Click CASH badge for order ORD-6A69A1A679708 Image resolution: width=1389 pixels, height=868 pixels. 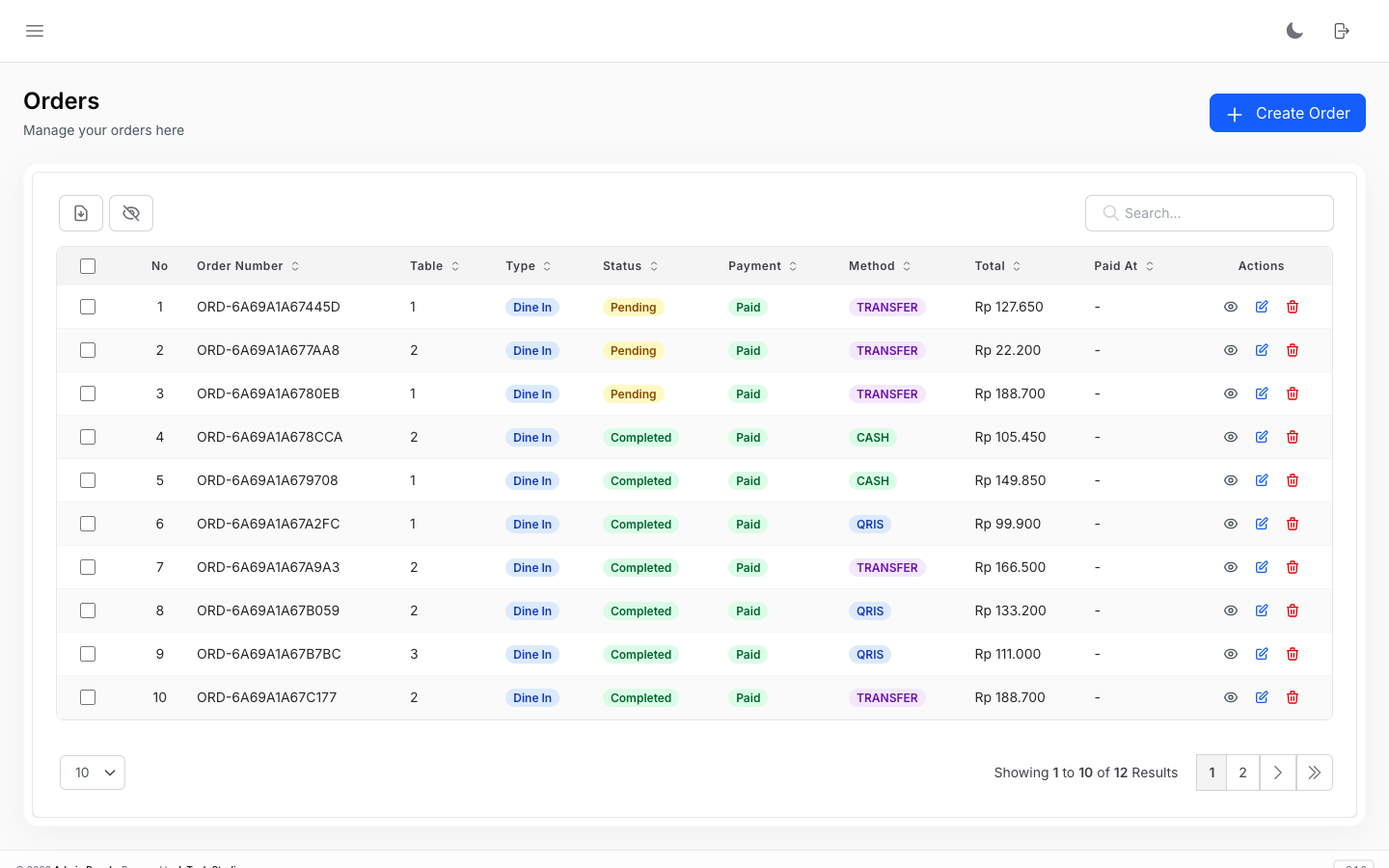click(x=873, y=480)
